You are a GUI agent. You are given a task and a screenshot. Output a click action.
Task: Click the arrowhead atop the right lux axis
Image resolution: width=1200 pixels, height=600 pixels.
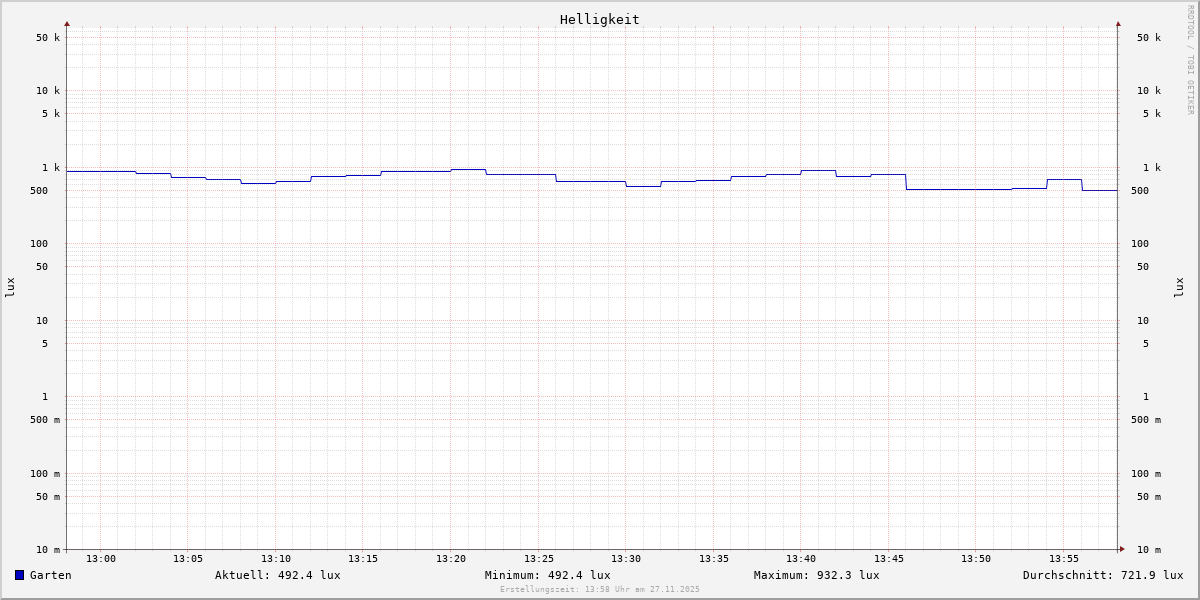point(1118,23)
